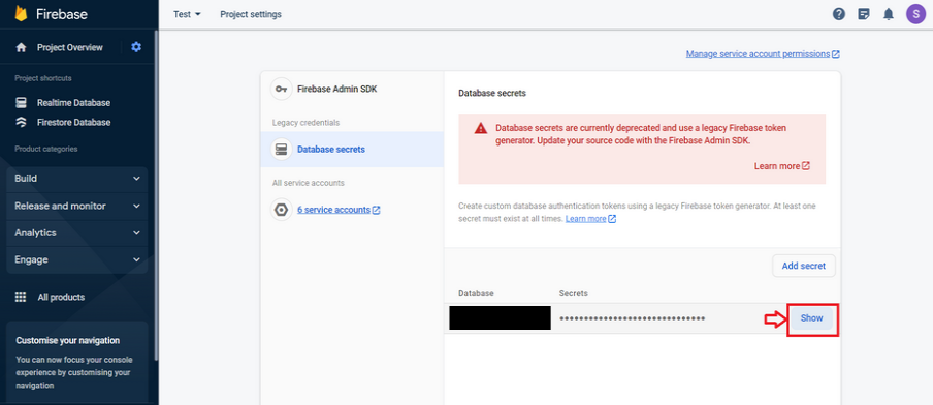Image resolution: width=933 pixels, height=405 pixels.
Task: Open Manage service account permissions link
Action: coord(762,53)
